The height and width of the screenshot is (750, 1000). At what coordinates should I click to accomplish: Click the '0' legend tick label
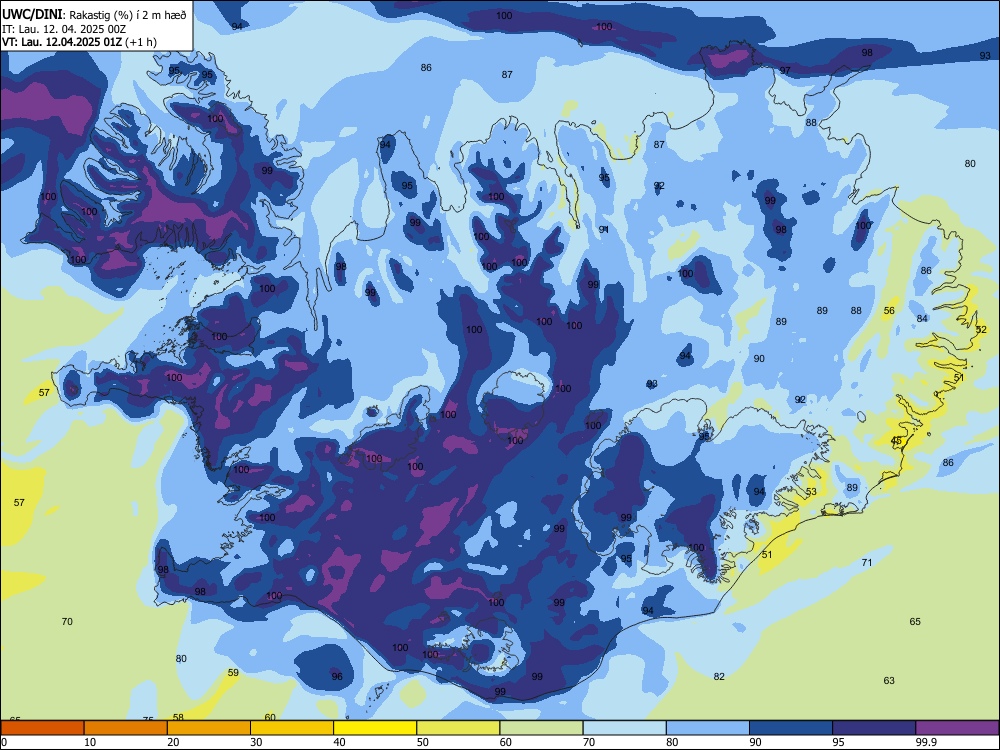point(4,742)
